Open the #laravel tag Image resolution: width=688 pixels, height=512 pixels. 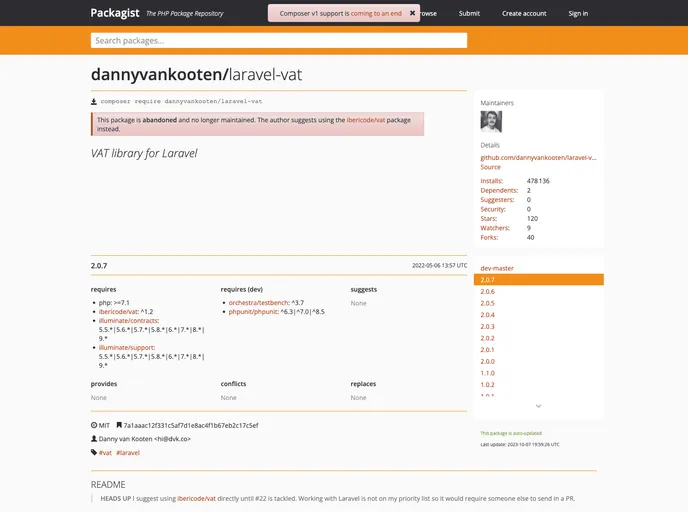coord(128,453)
